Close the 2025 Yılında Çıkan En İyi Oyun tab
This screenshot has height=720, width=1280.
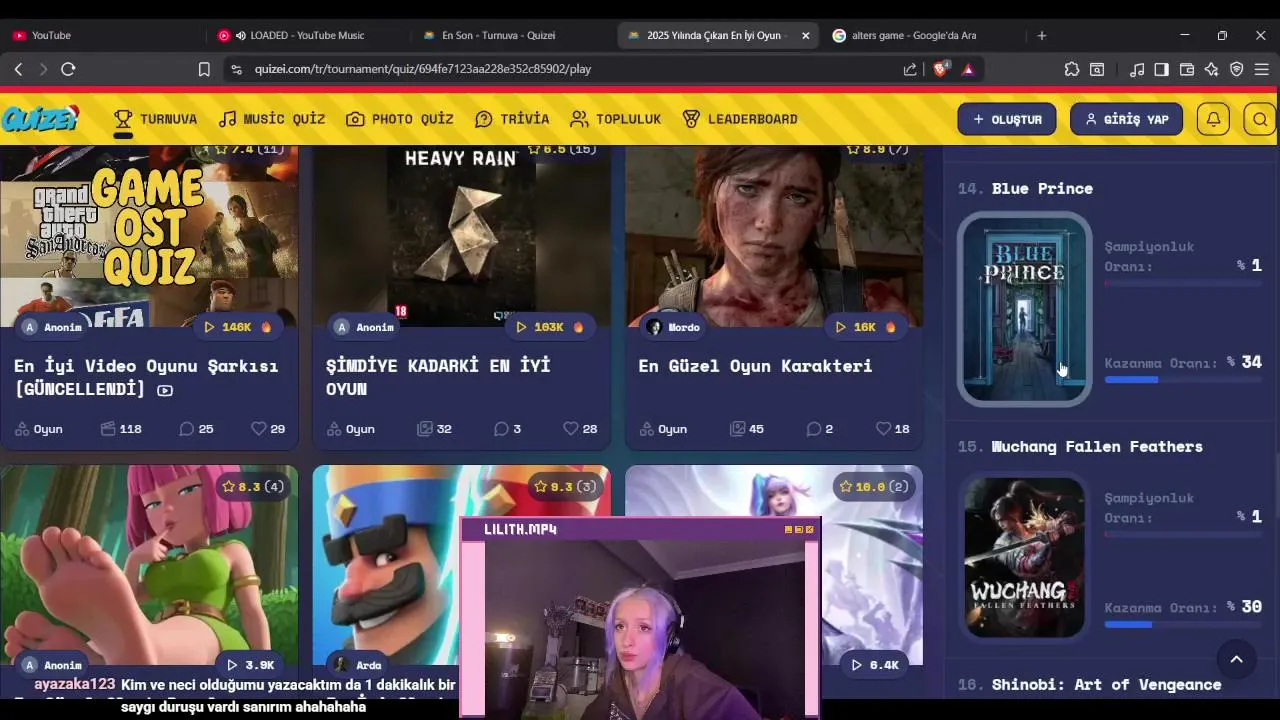[x=805, y=35]
